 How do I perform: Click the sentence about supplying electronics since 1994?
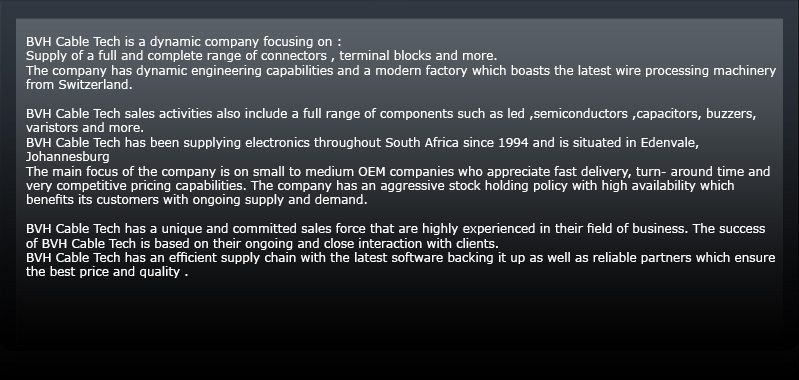coord(362,143)
